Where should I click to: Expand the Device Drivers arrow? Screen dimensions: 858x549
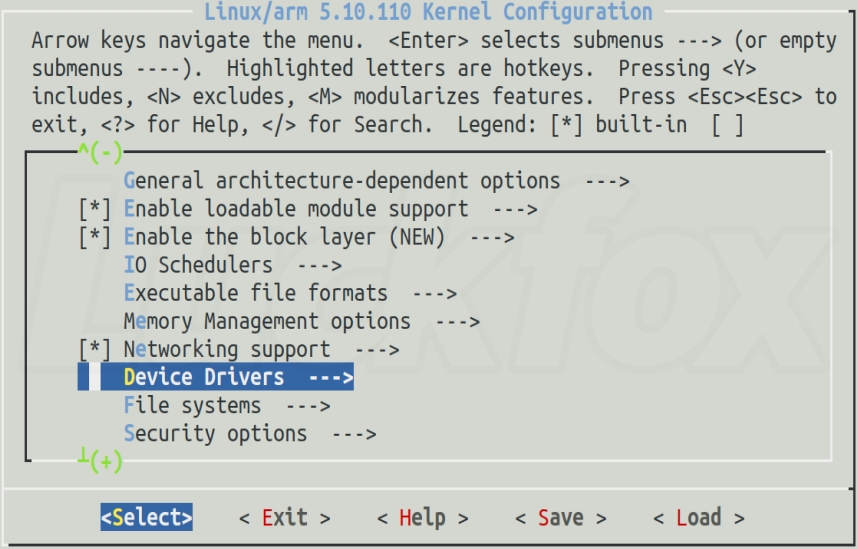pyautogui.click(x=331, y=377)
